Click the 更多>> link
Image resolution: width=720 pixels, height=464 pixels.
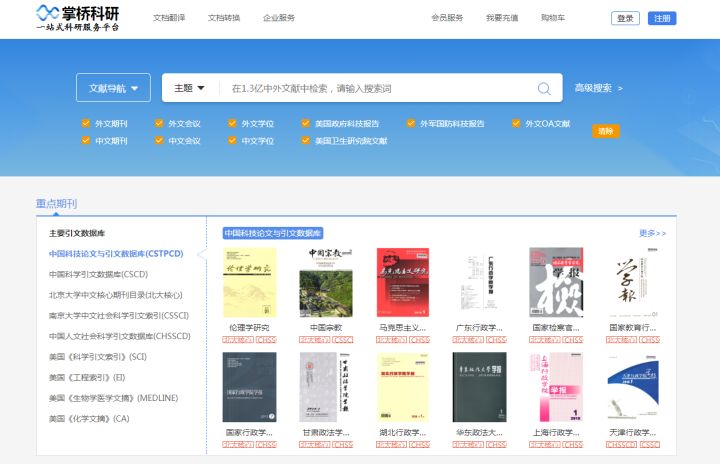[x=652, y=233]
